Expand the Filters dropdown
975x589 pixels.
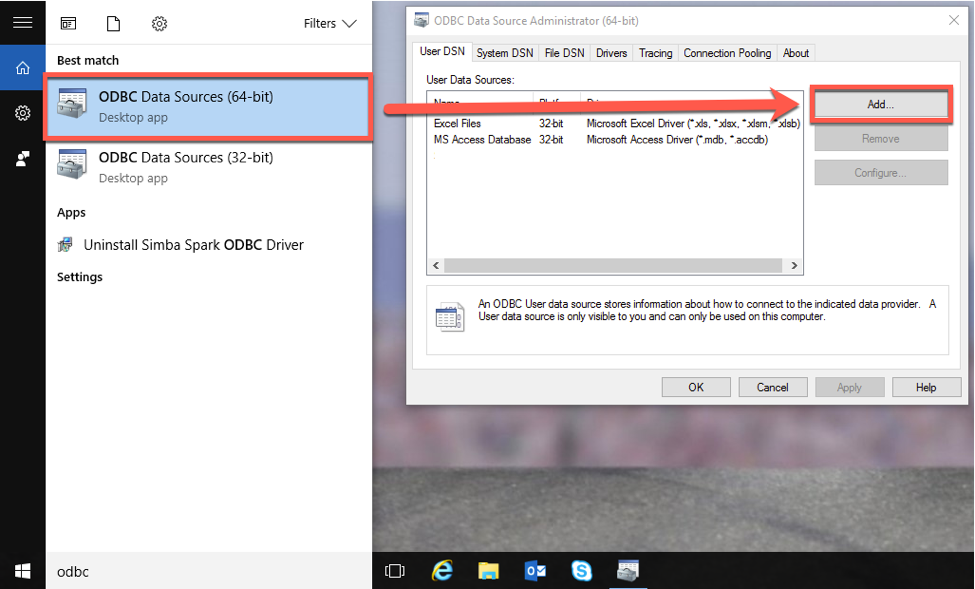click(x=330, y=23)
